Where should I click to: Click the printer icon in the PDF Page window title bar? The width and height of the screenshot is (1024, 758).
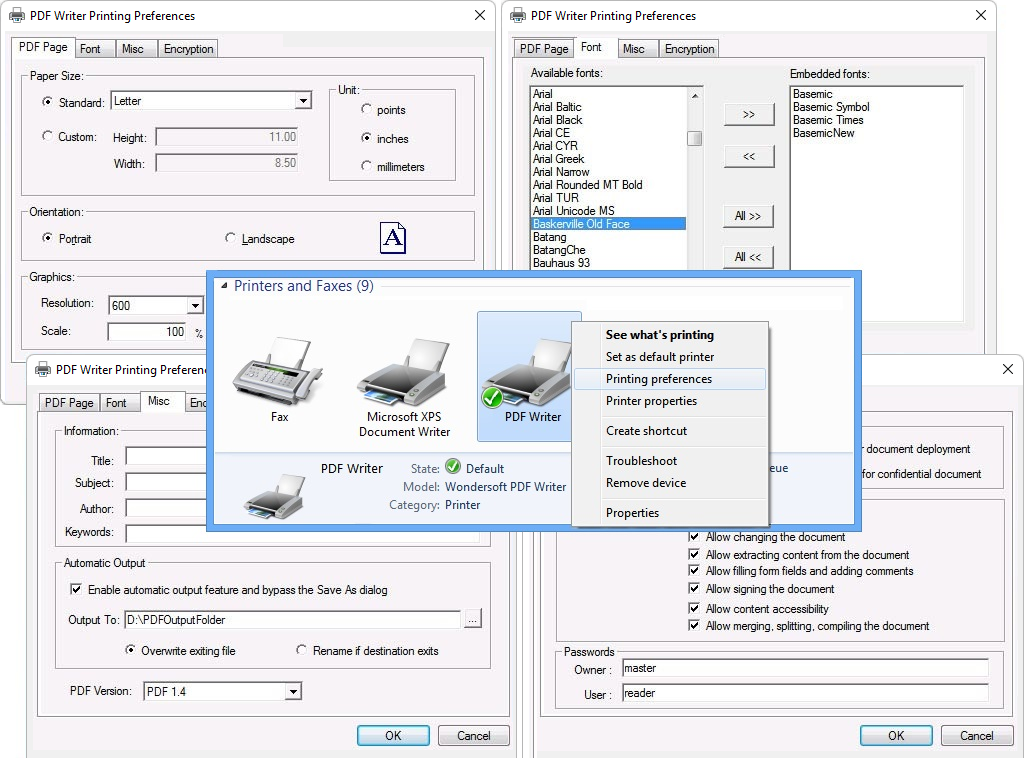point(16,15)
